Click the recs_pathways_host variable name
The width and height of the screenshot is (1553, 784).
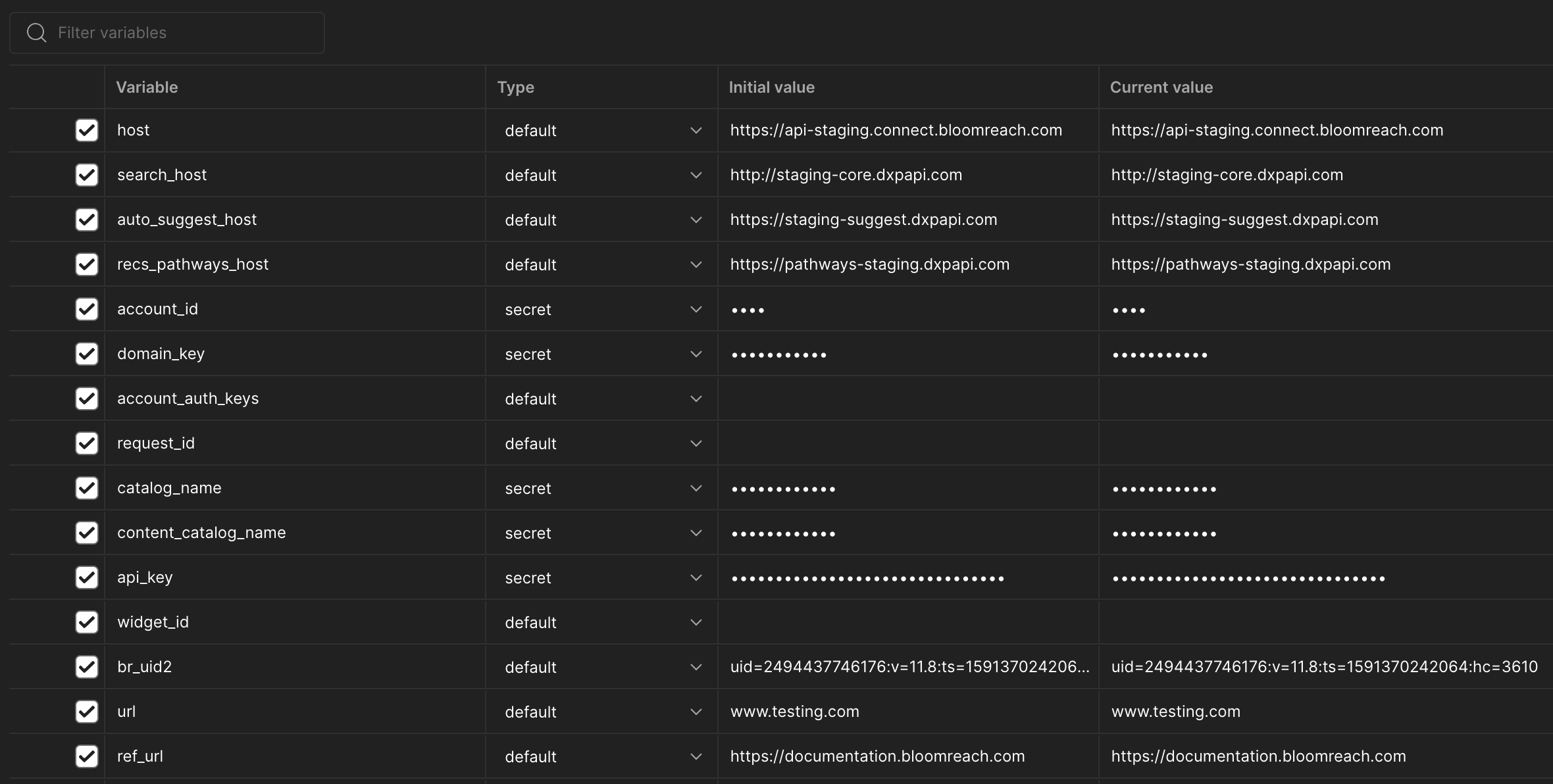coord(193,264)
